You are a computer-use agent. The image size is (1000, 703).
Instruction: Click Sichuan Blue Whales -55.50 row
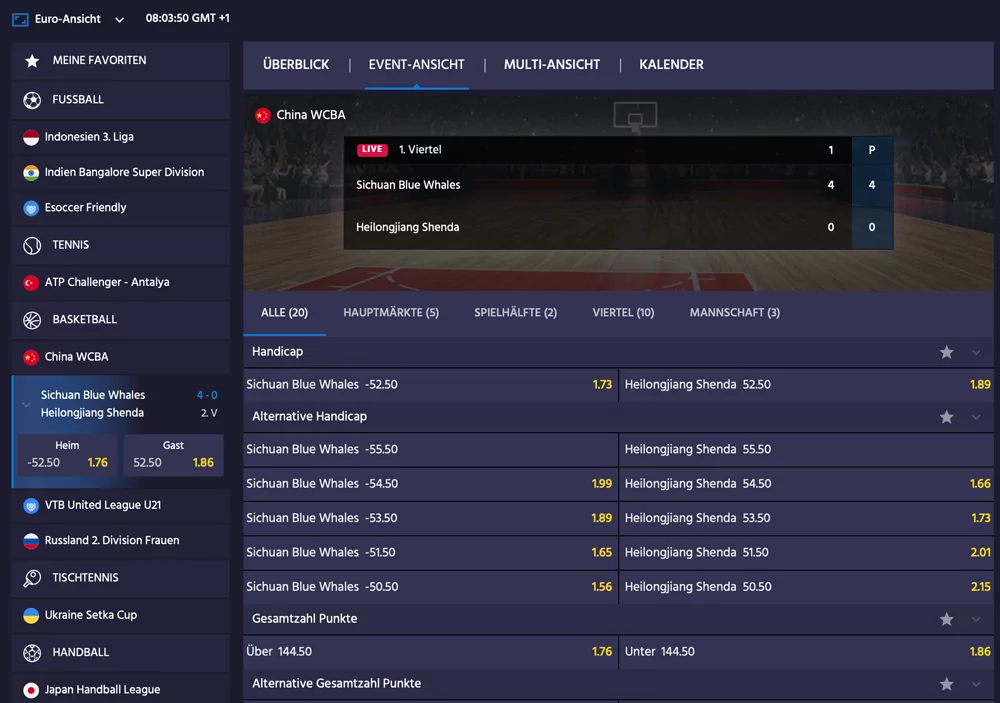pyautogui.click(x=430, y=450)
